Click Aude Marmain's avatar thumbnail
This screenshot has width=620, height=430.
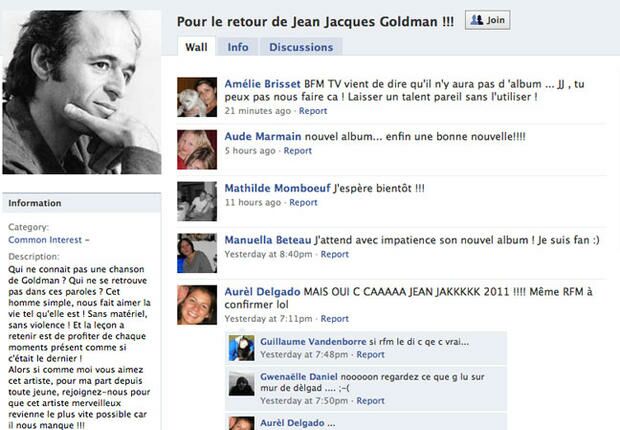tap(197, 150)
